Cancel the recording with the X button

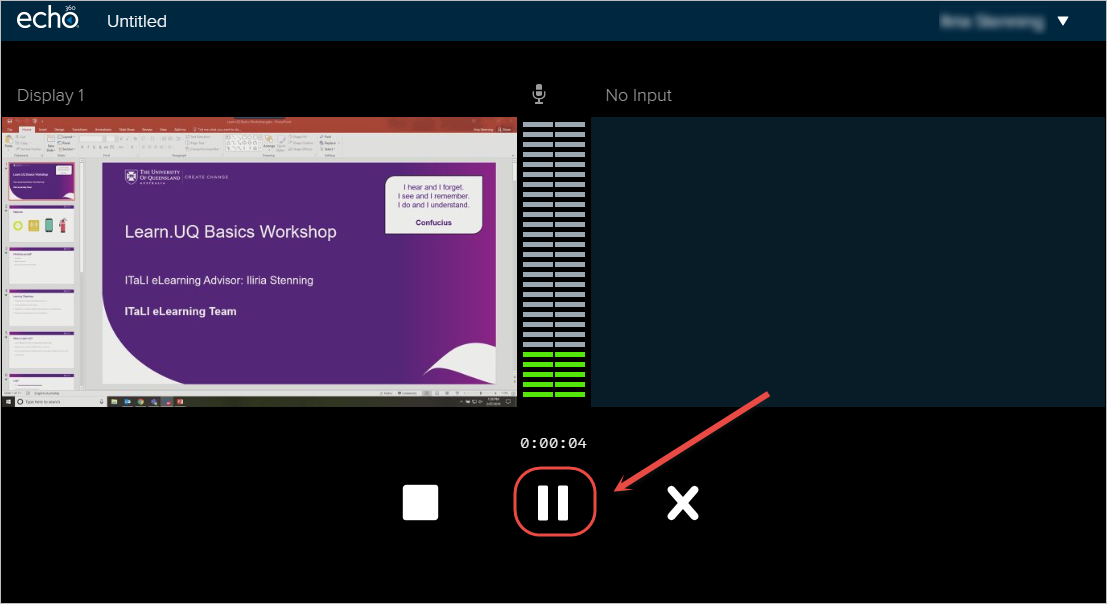pos(683,503)
